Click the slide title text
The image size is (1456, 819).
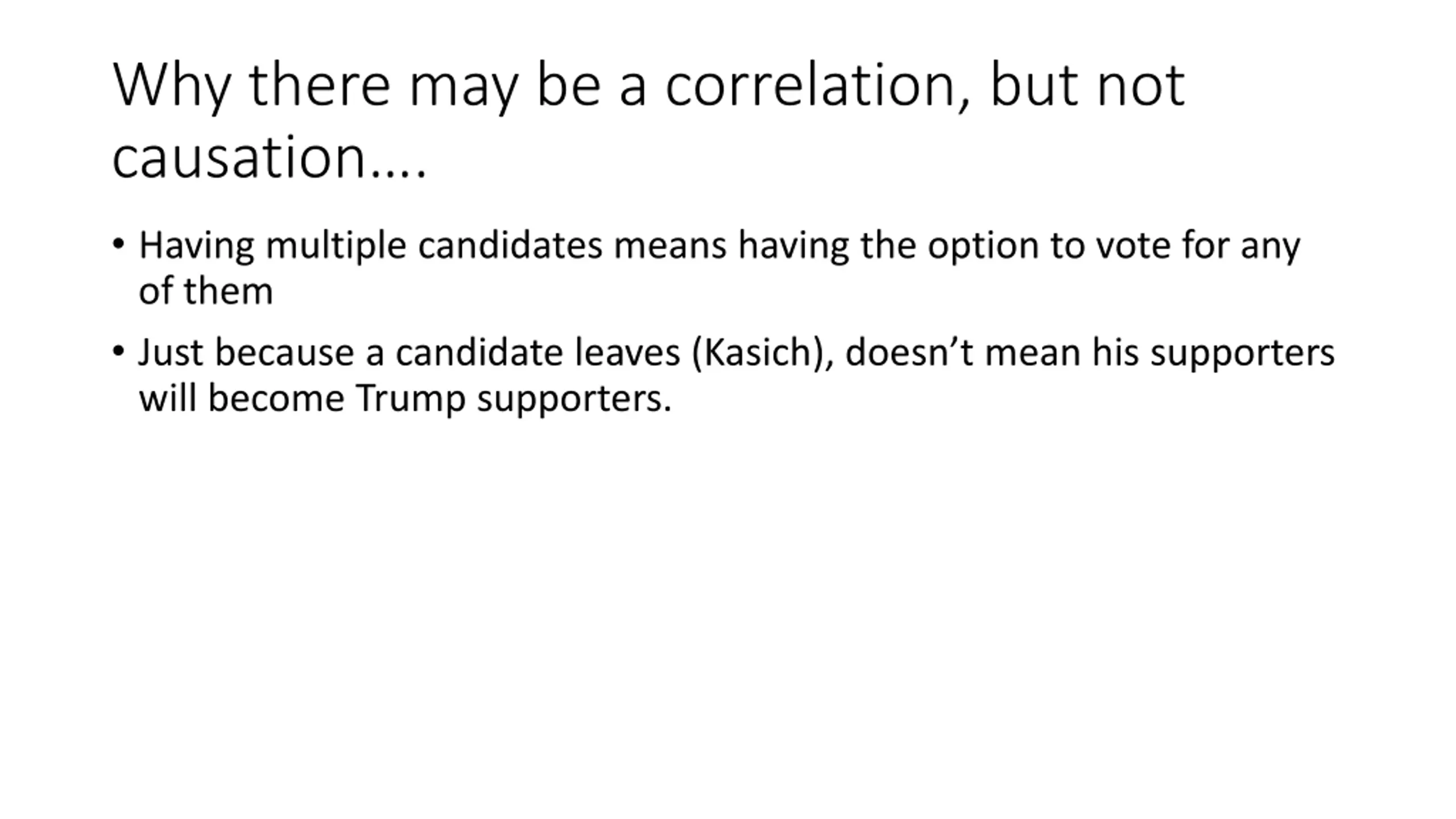click(648, 121)
